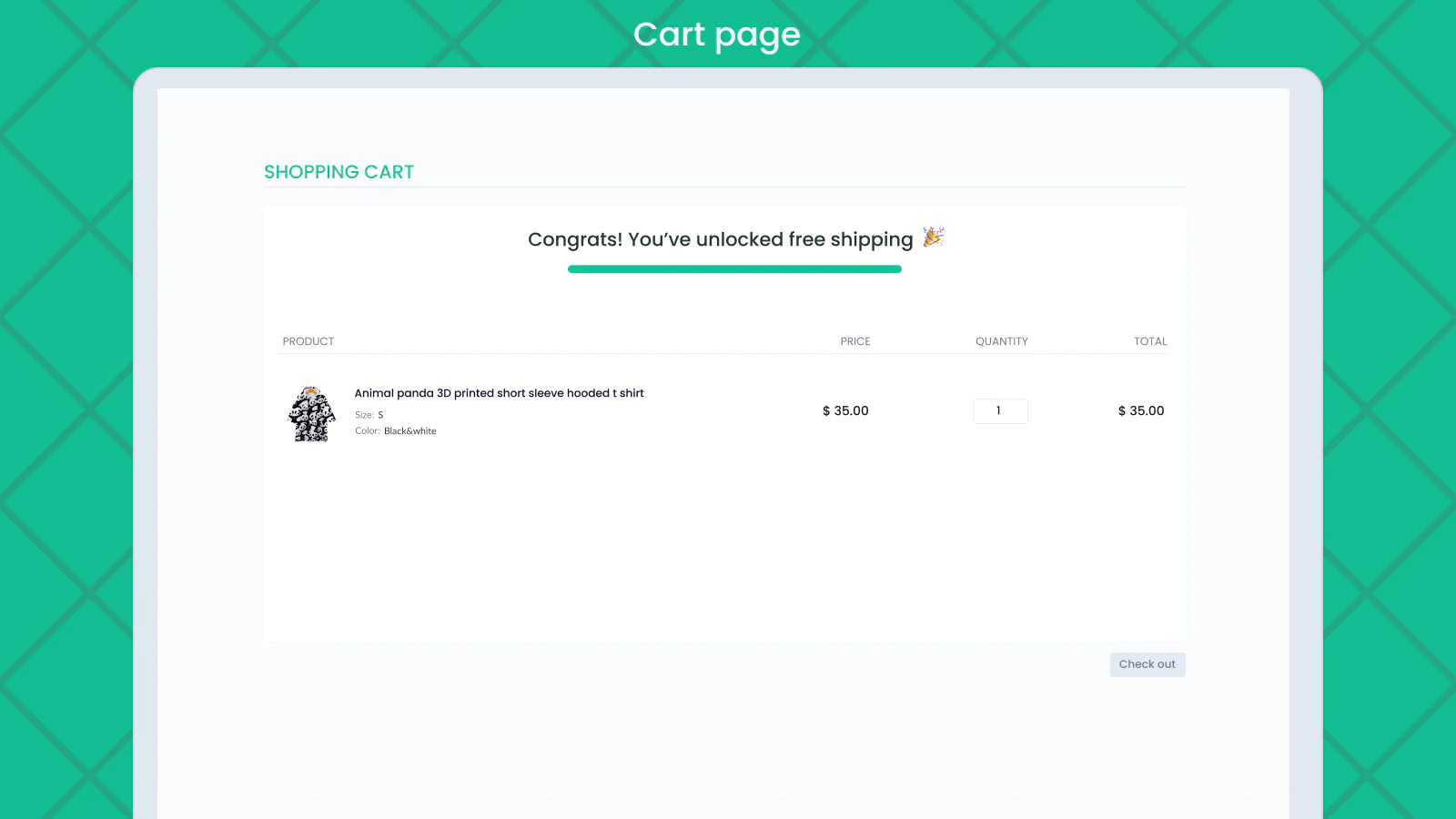Select the $35.00 value under Total column

[x=1141, y=411]
